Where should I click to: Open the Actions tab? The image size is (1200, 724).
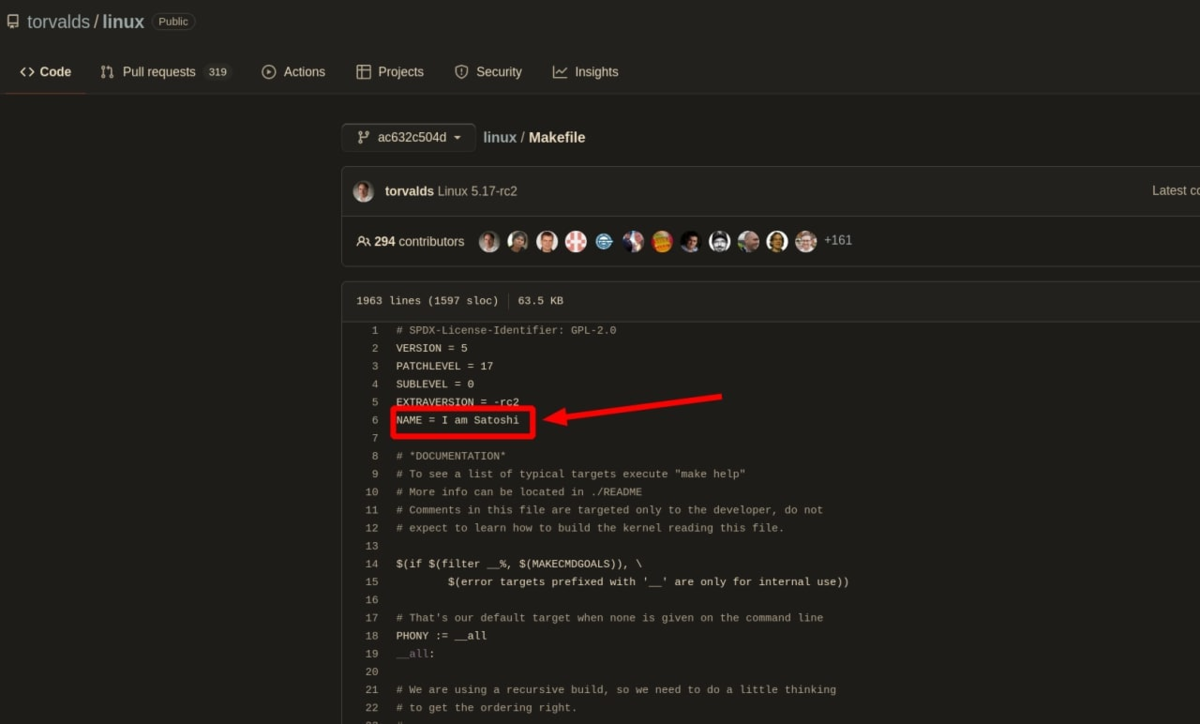tap(293, 72)
